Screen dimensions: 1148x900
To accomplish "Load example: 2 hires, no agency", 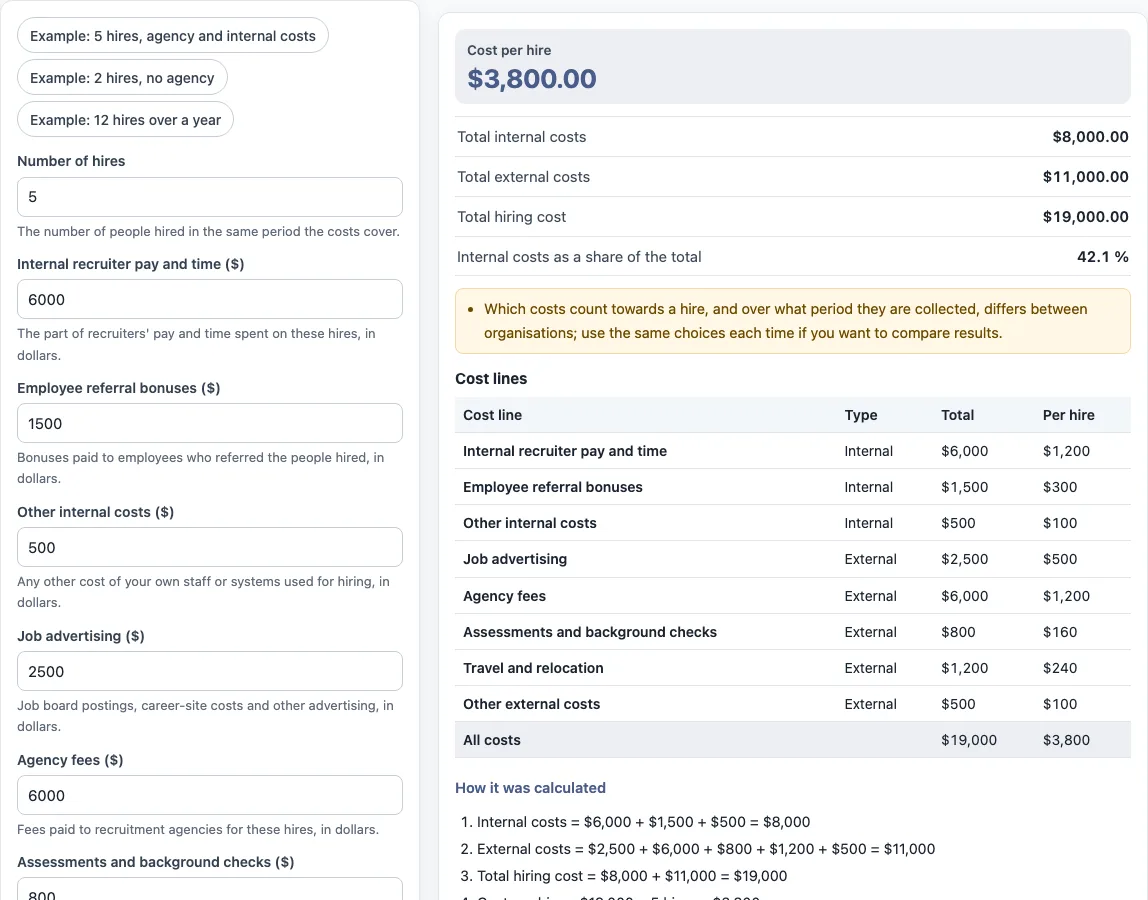I will tap(122, 78).
